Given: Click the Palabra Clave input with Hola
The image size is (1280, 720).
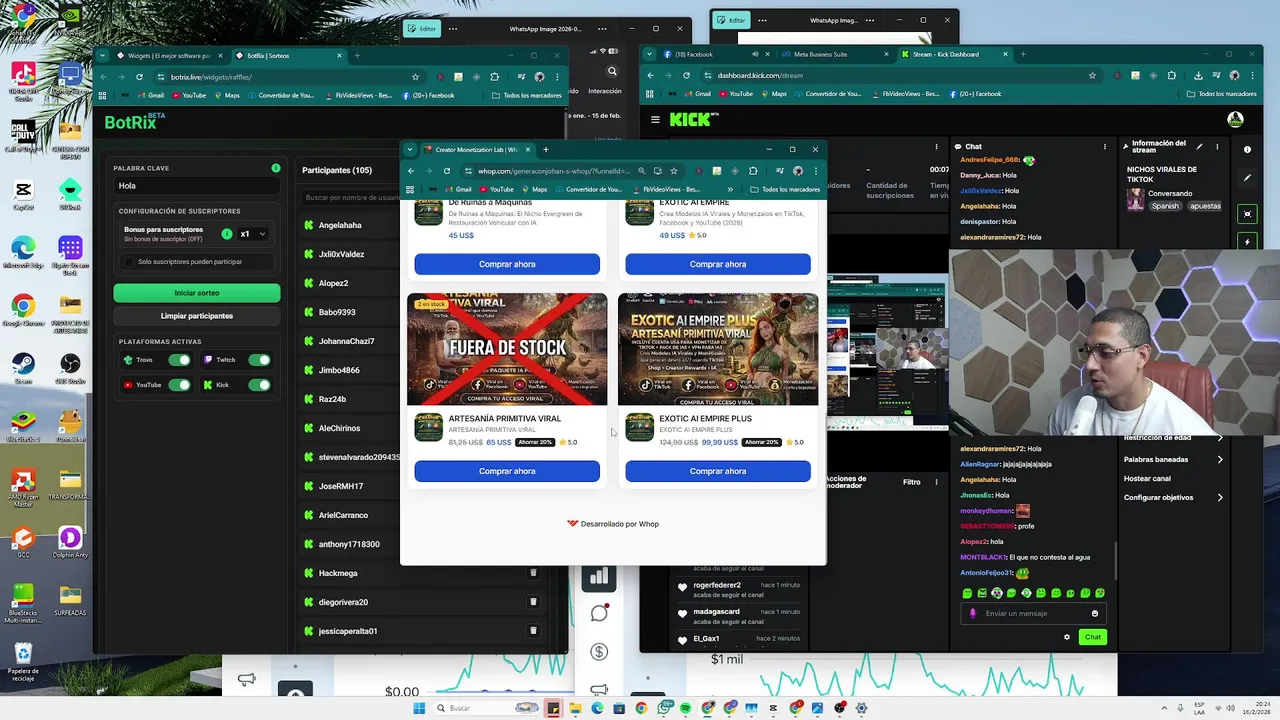Looking at the screenshot, I should click(197, 186).
